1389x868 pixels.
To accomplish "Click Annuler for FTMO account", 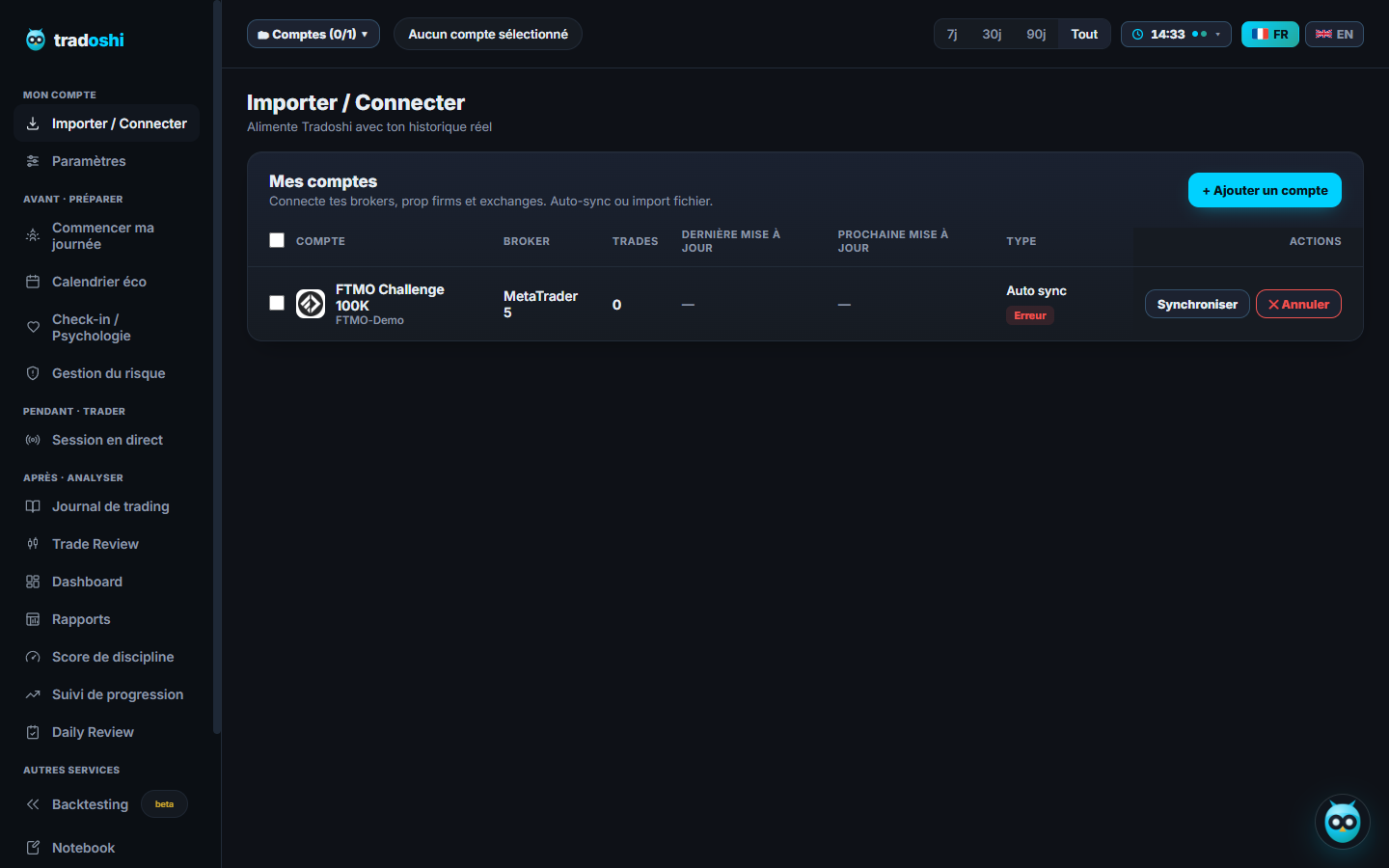I will 1298,304.
